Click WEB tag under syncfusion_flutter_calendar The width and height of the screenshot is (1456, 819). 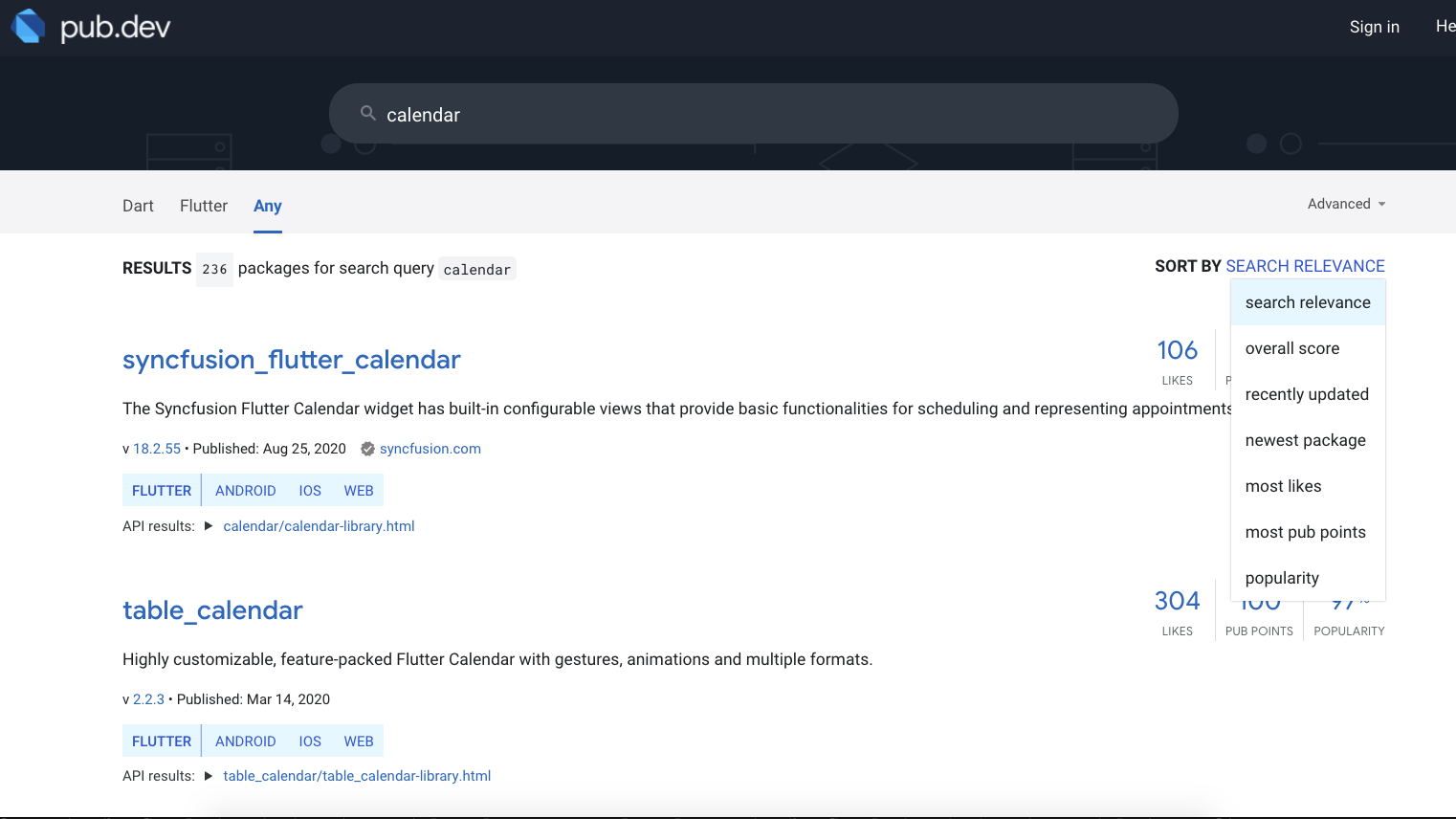(359, 491)
